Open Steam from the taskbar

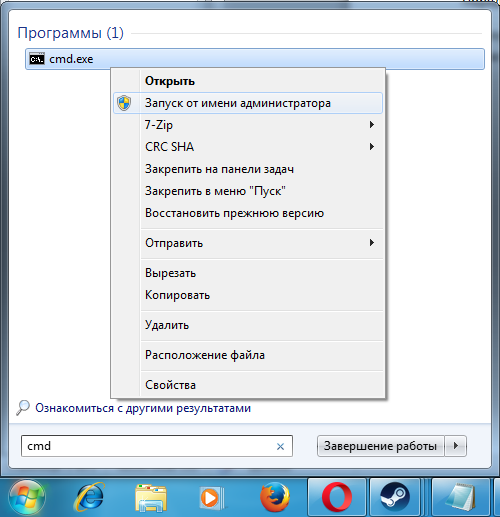coord(395,497)
